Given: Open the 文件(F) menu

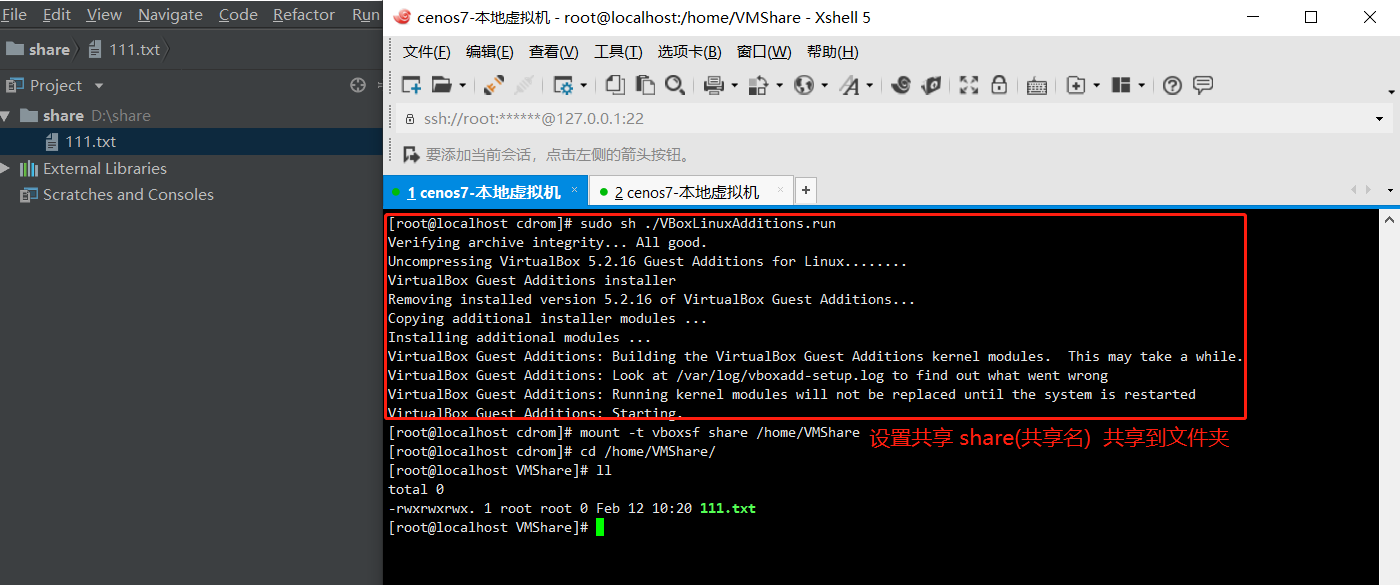Looking at the screenshot, I should [426, 52].
